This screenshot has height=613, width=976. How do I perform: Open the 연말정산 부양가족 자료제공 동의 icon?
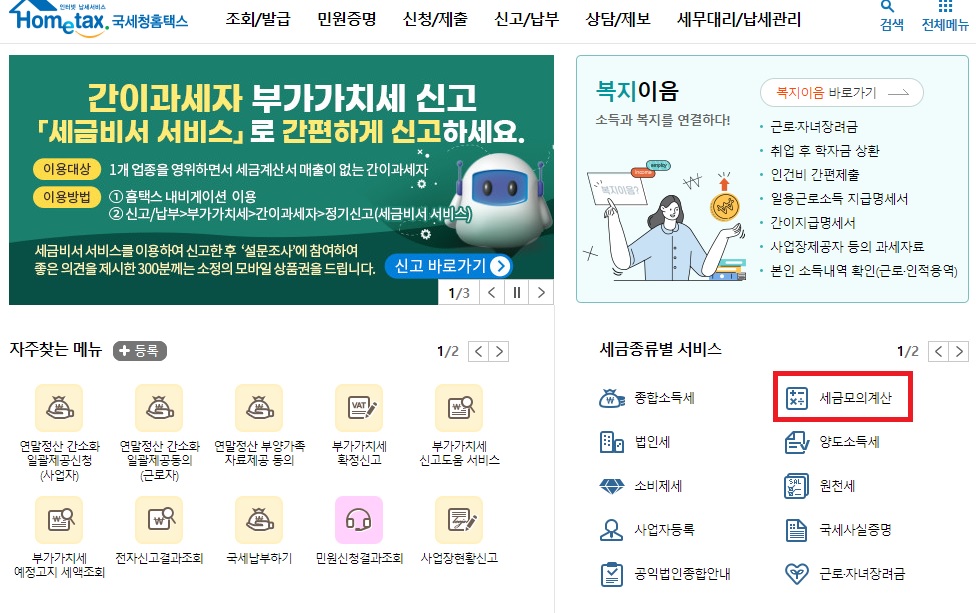[259, 408]
